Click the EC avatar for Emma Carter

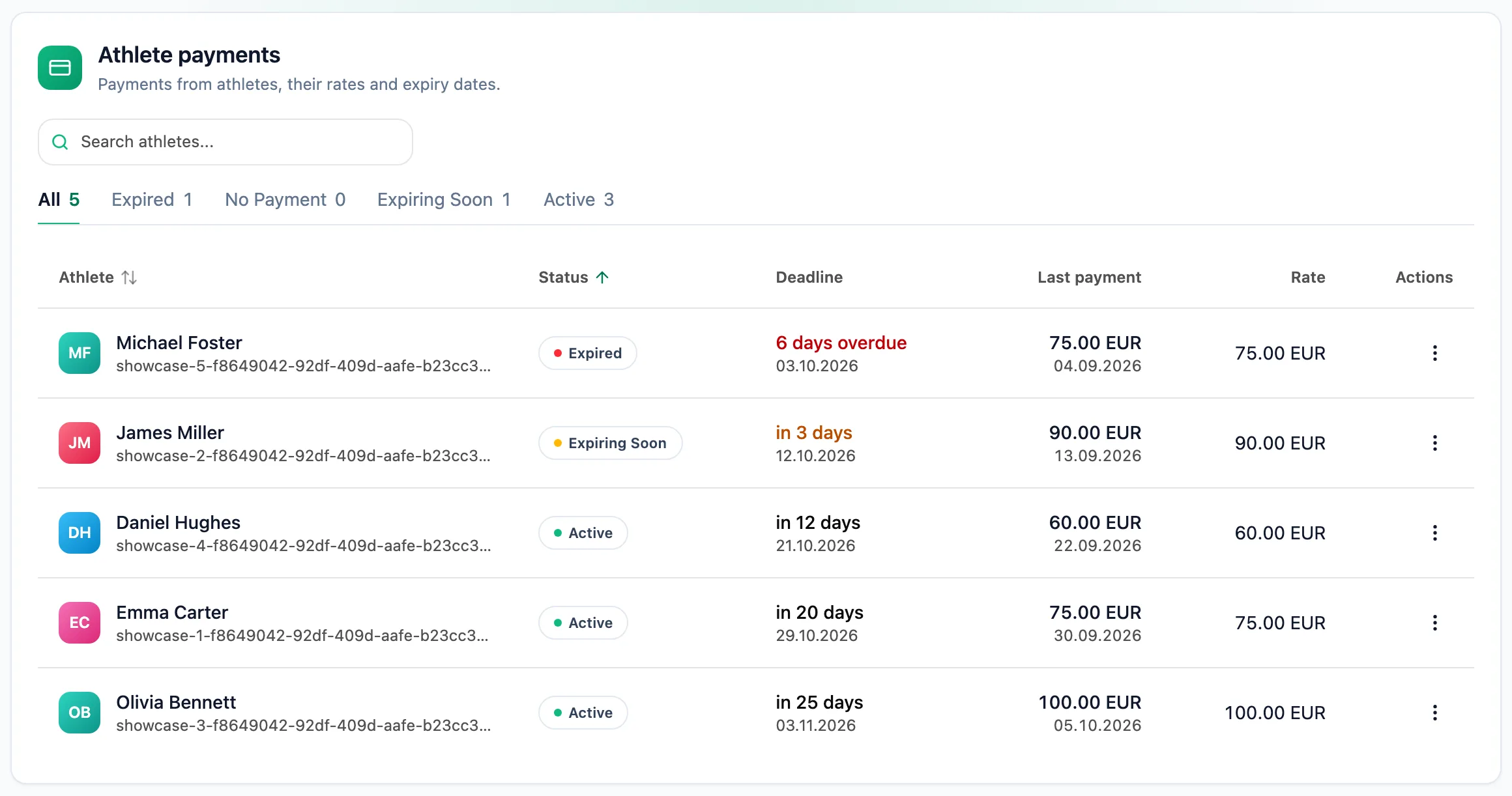[x=80, y=623]
